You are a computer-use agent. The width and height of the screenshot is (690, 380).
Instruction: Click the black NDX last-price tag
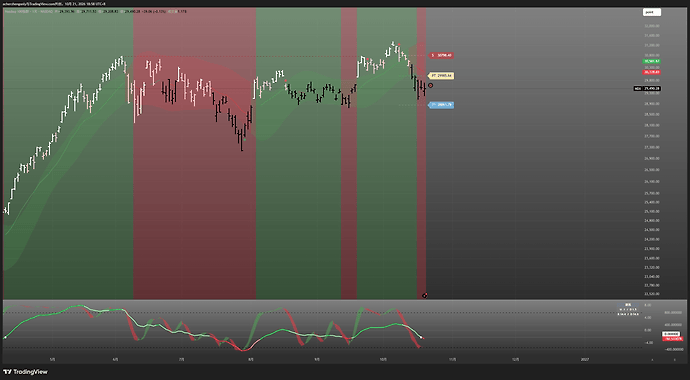coord(647,88)
